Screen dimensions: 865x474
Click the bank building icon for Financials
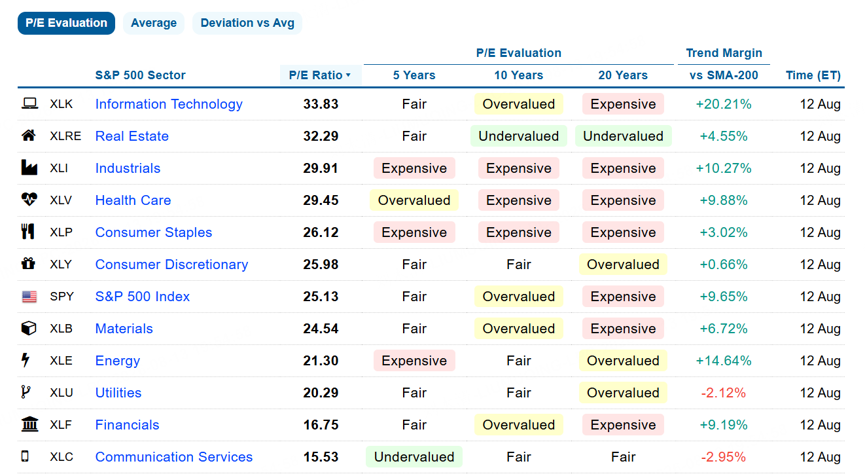(x=29, y=424)
